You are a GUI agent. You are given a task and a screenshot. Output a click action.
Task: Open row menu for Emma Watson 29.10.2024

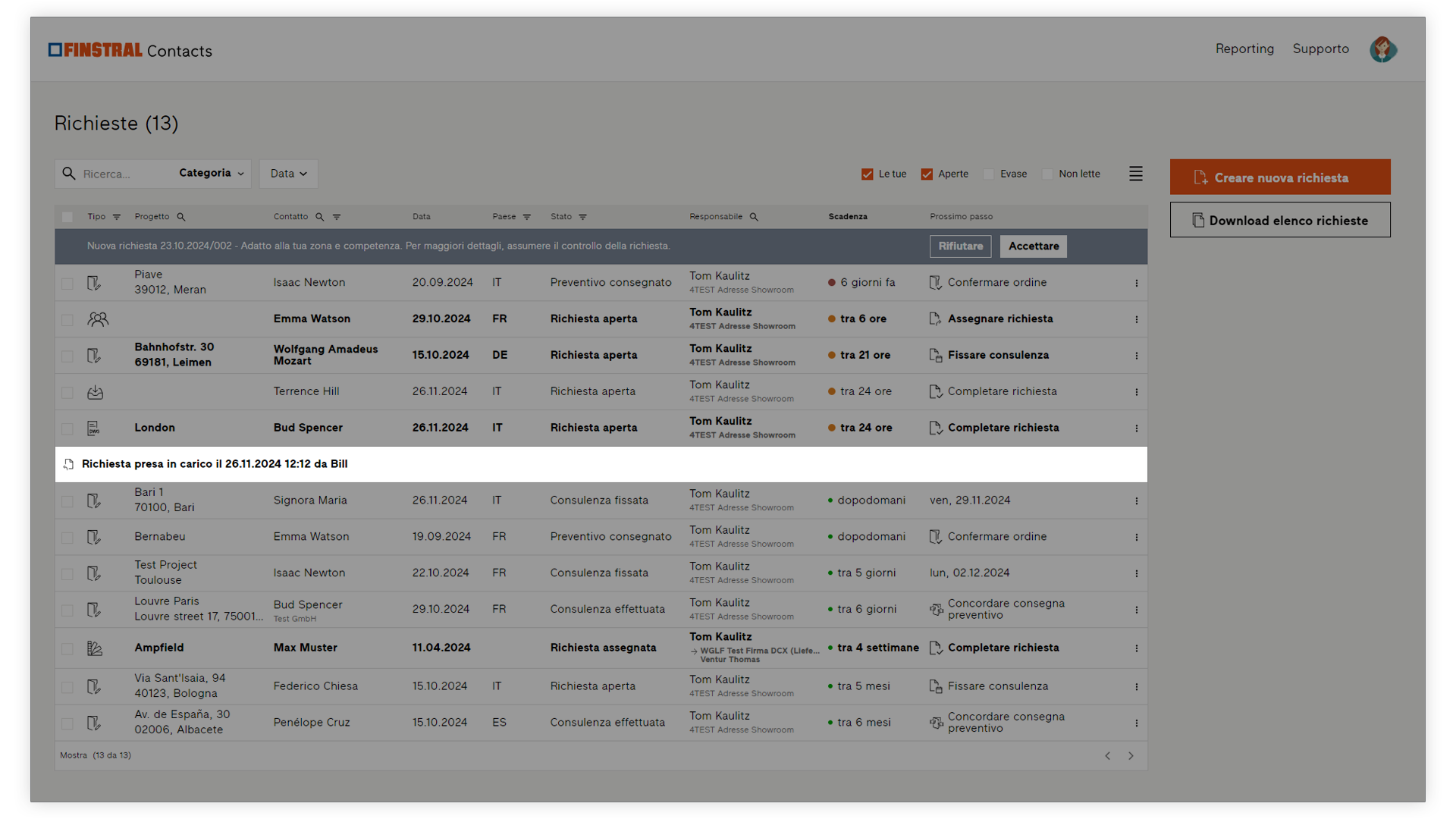coord(1136,319)
